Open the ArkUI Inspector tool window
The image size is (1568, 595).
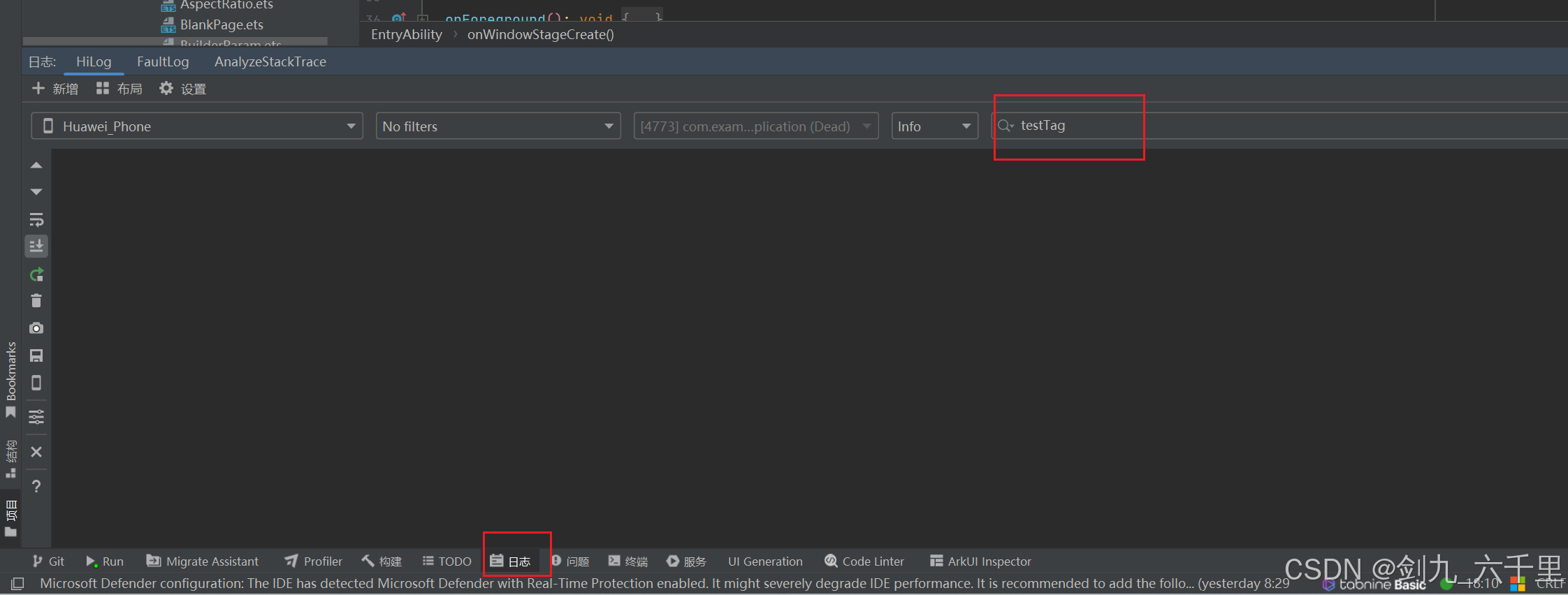pyautogui.click(x=980, y=561)
